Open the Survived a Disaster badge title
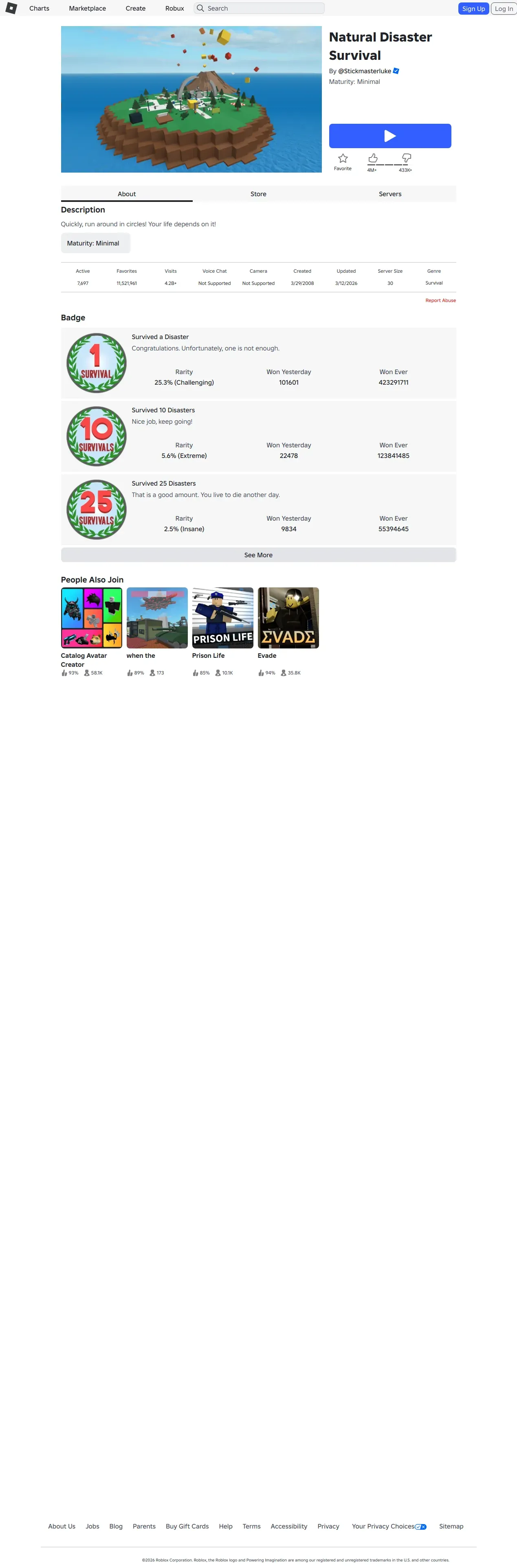The width and height of the screenshot is (517, 1568). click(x=160, y=337)
